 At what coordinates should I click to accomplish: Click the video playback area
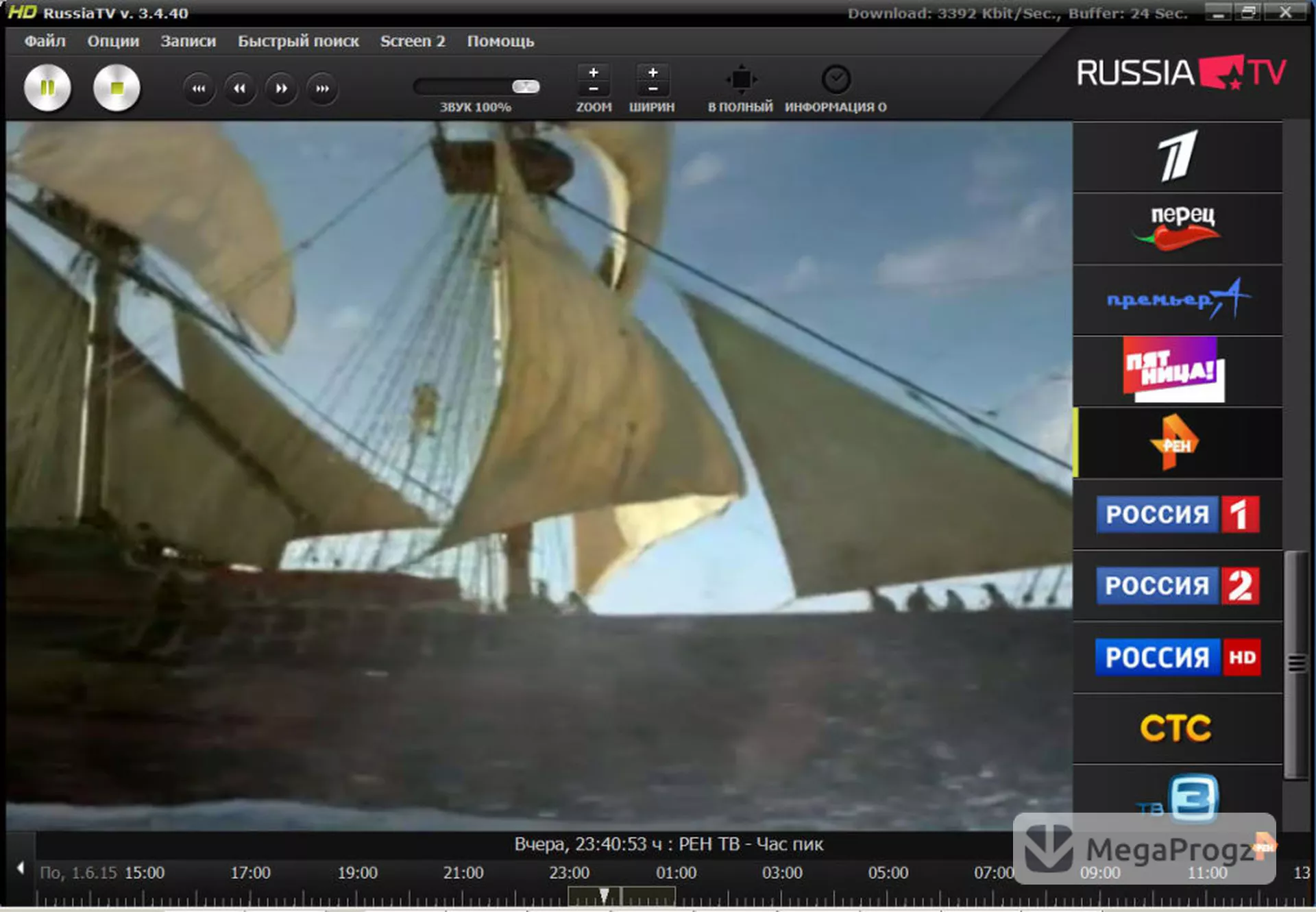[539, 476]
